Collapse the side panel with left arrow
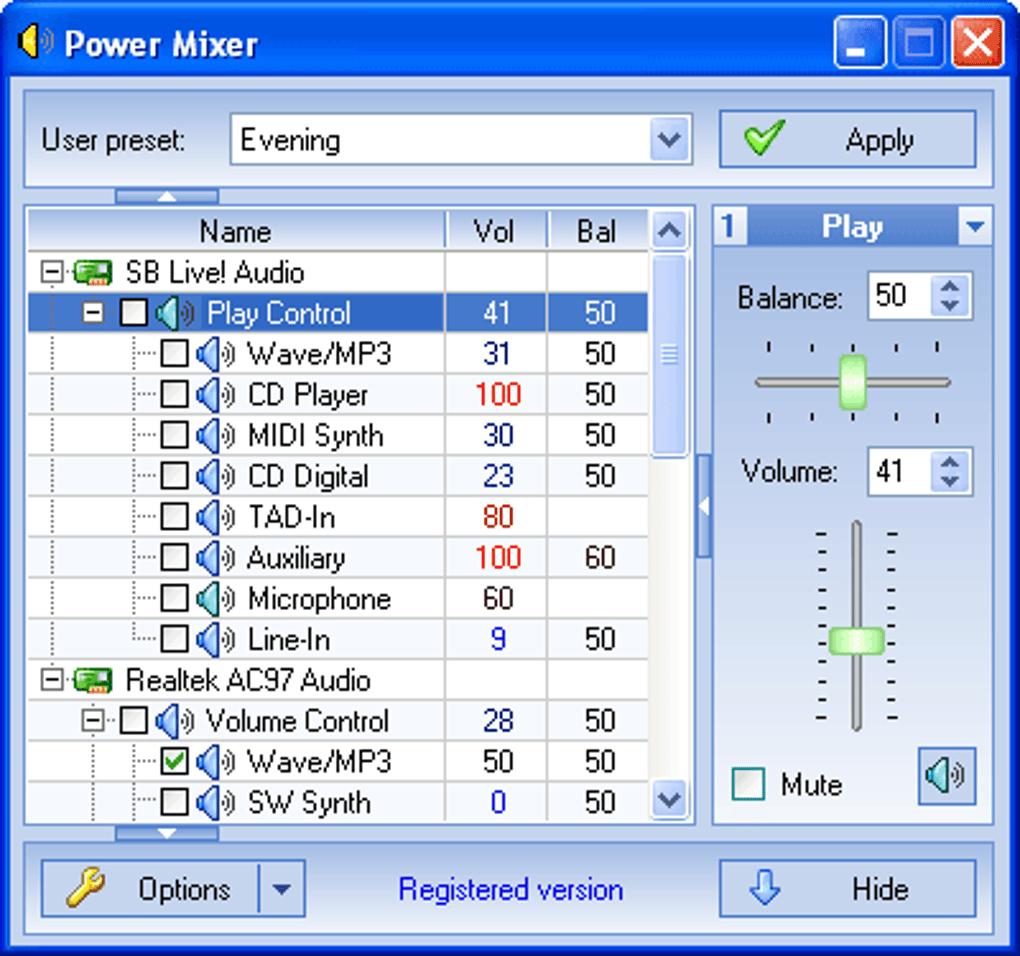The height and width of the screenshot is (956, 1020). tap(703, 506)
